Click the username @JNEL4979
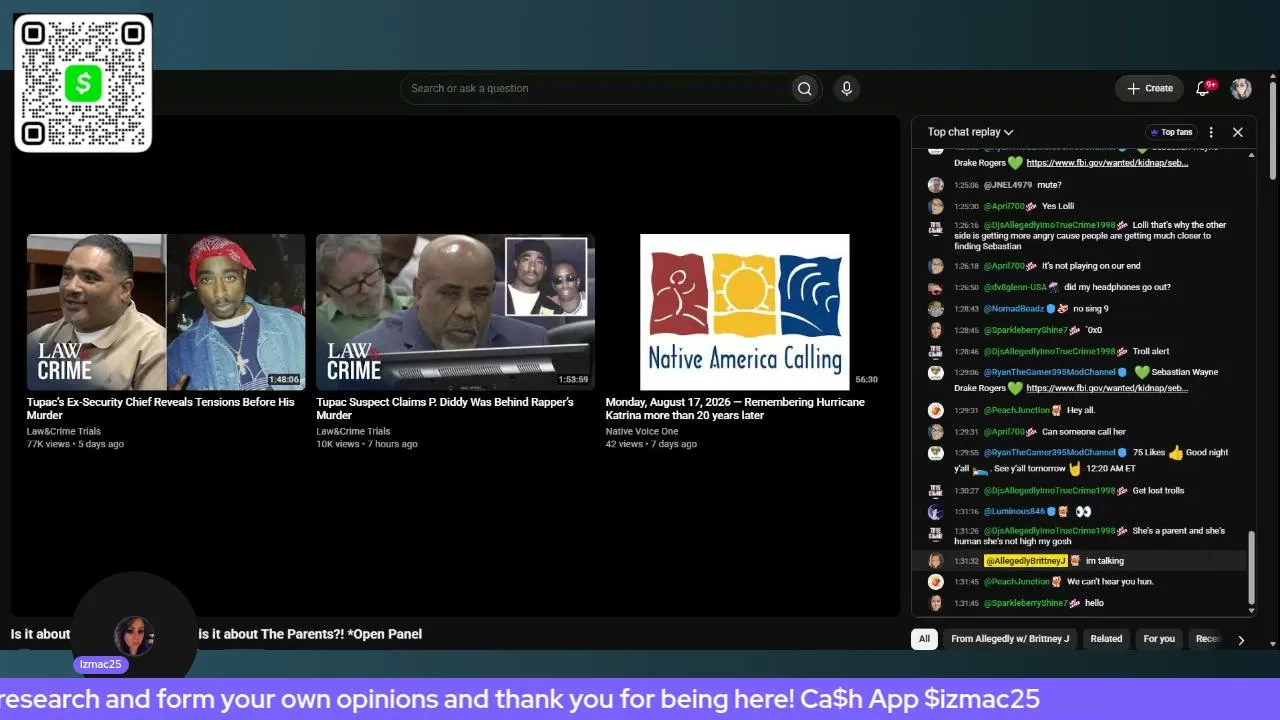The height and width of the screenshot is (720, 1280). click(x=1008, y=186)
